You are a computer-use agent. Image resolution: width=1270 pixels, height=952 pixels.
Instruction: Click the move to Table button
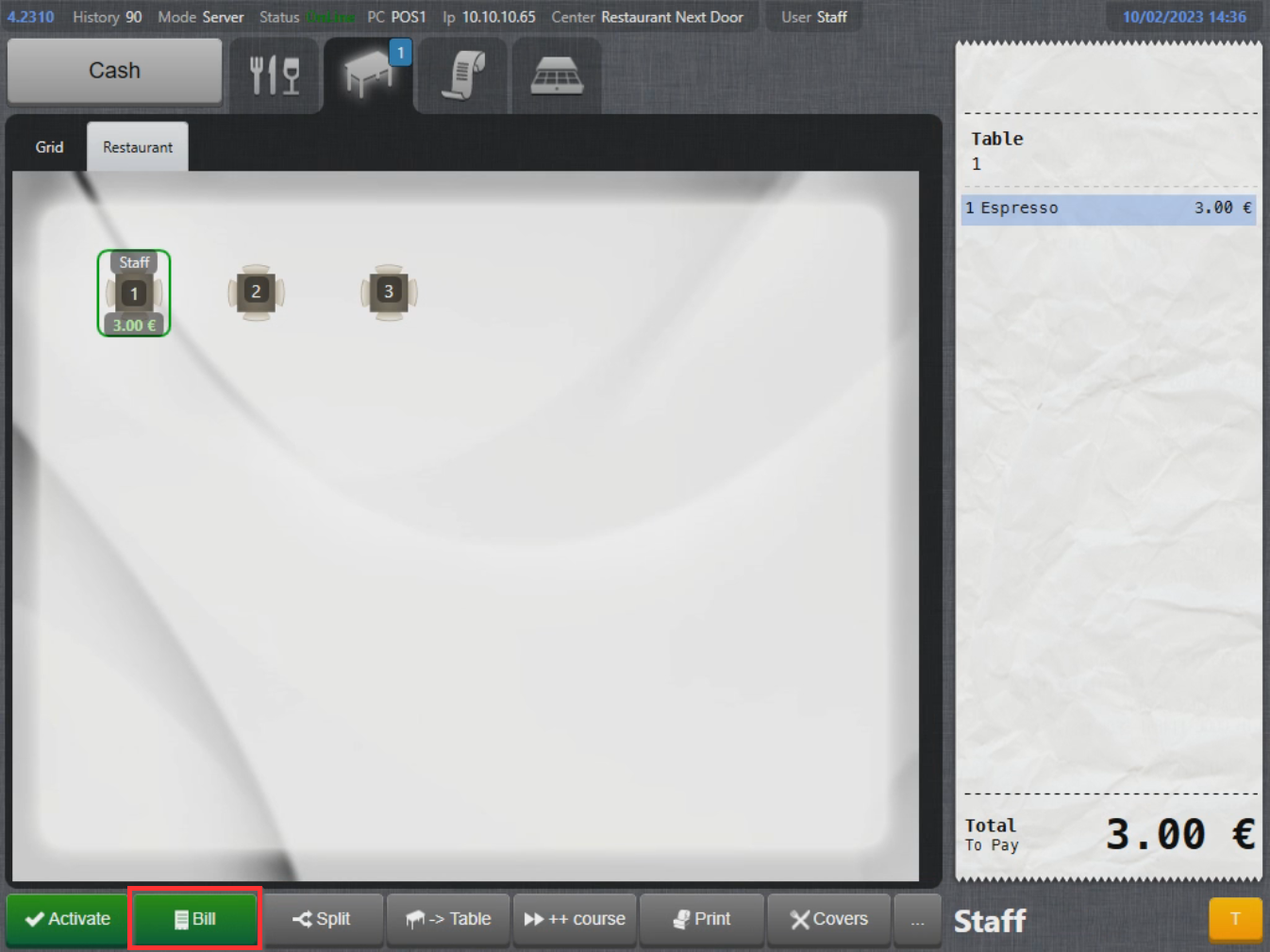[448, 919]
